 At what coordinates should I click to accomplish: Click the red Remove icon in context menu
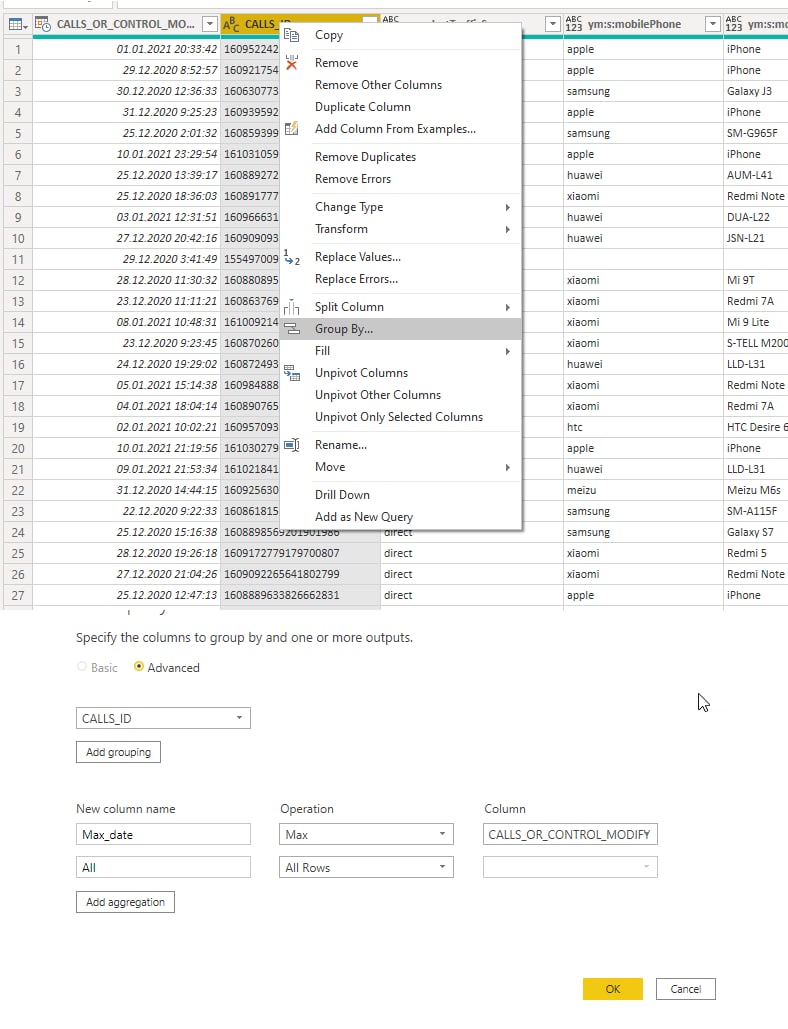[291, 63]
